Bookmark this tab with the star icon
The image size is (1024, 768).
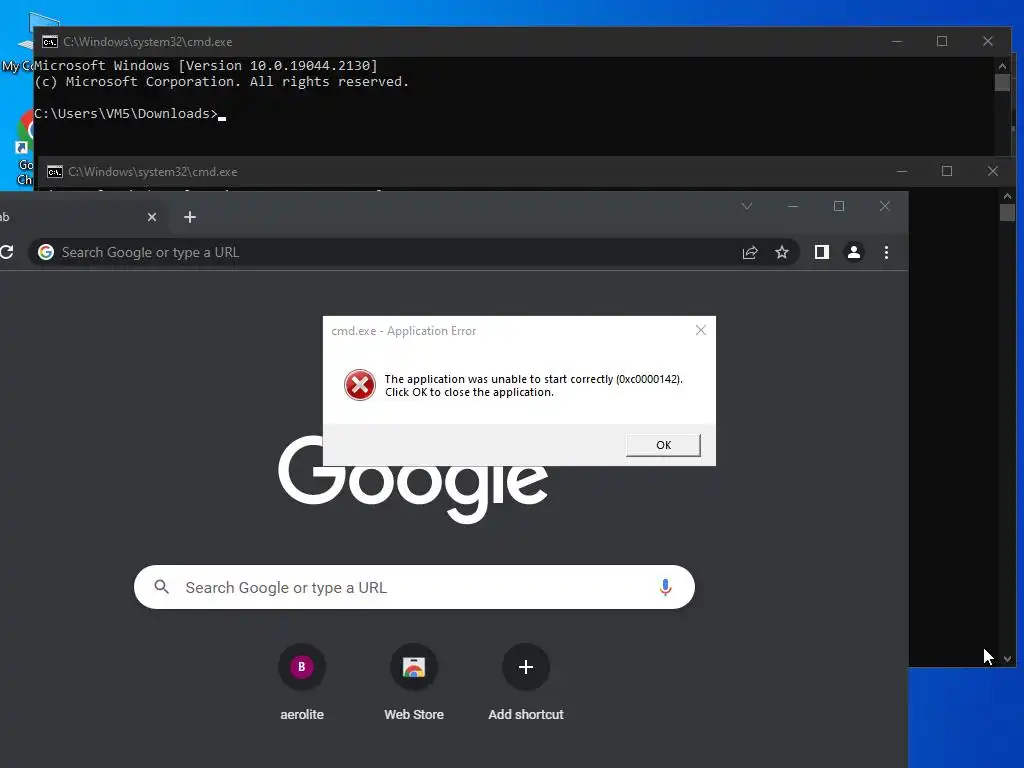tap(782, 252)
